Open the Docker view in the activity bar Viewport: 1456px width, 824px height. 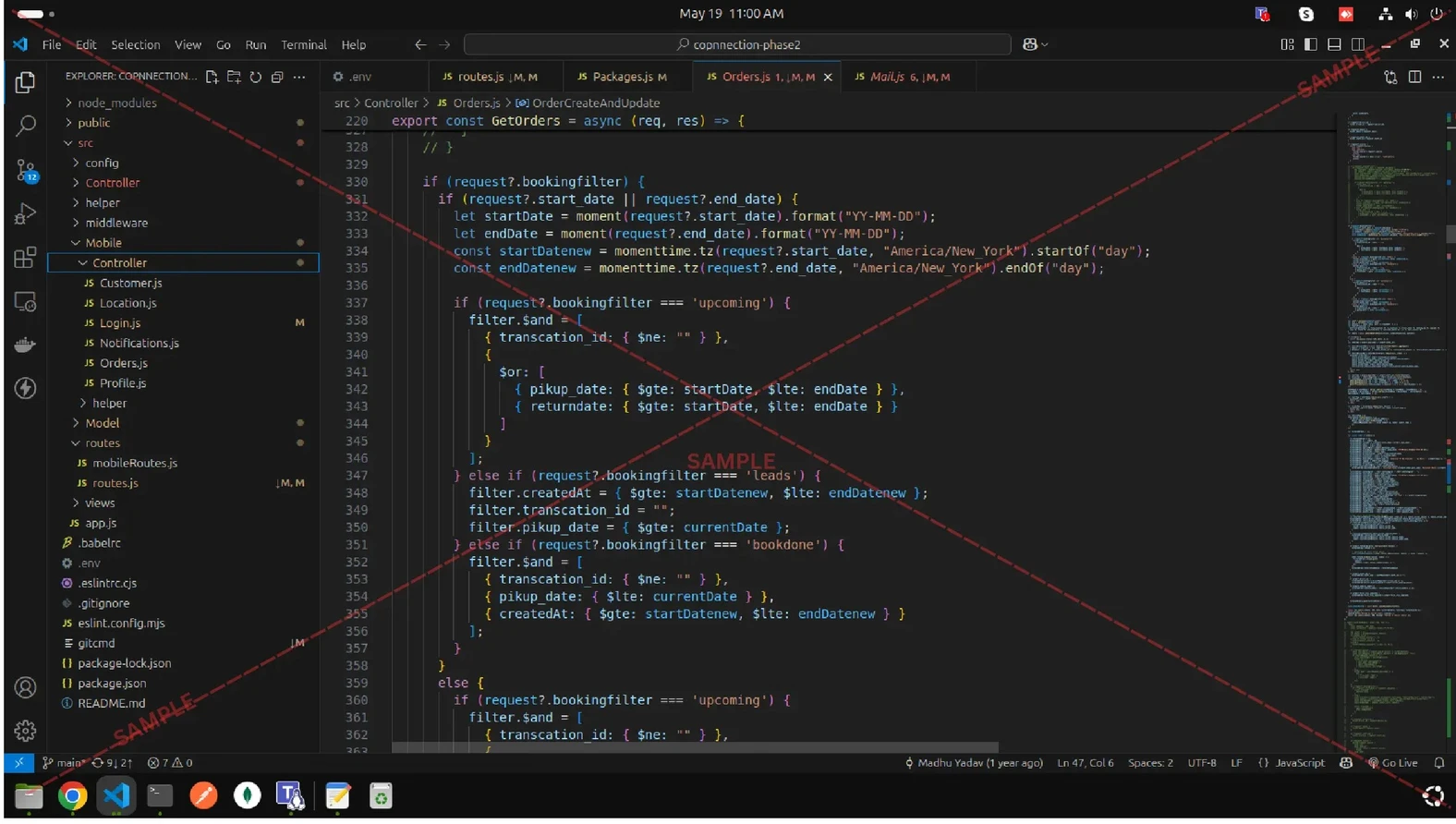point(26,345)
